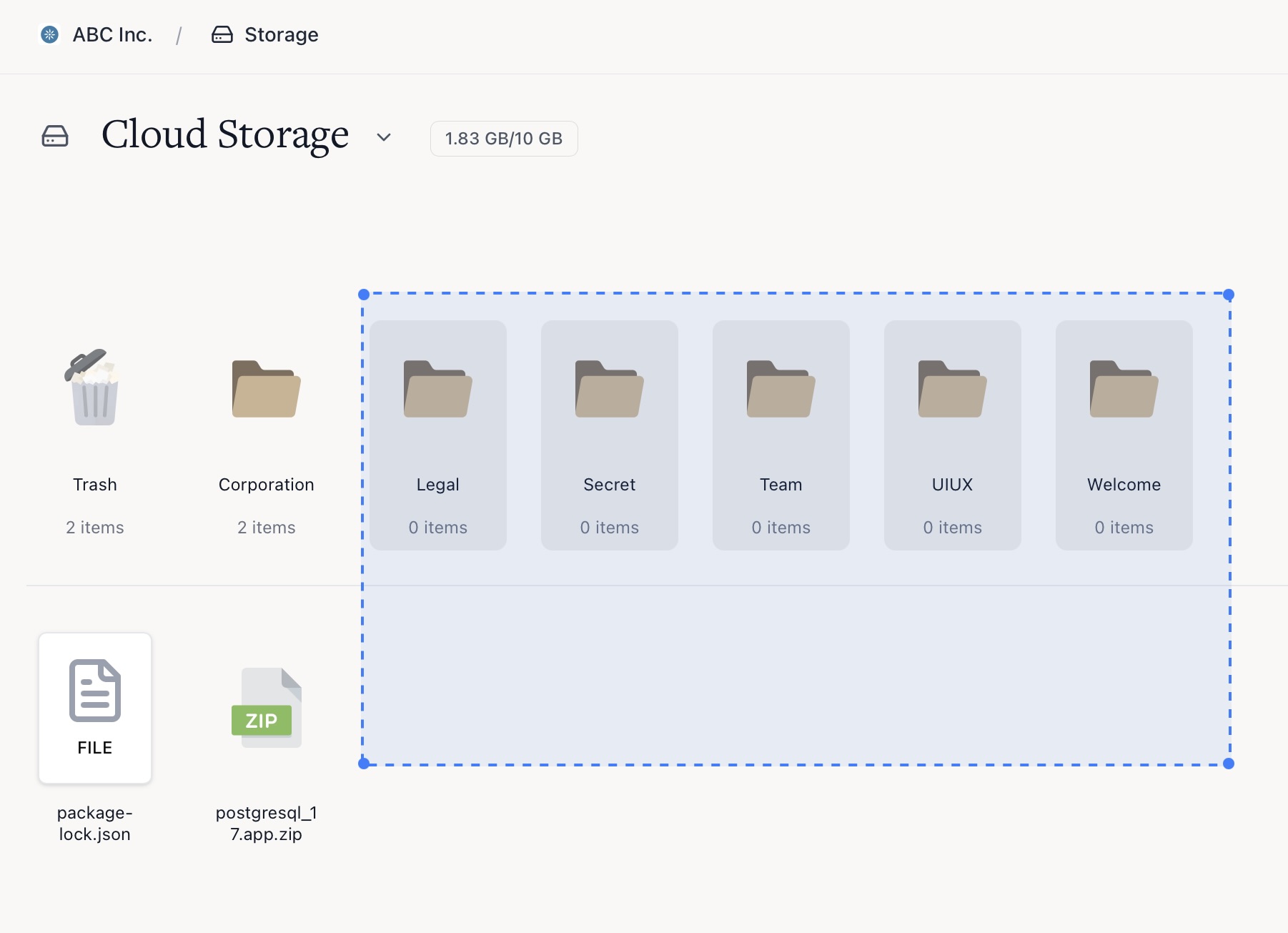Click the Trash label showing 2 items
The width and height of the screenshot is (1288, 933).
point(94,527)
